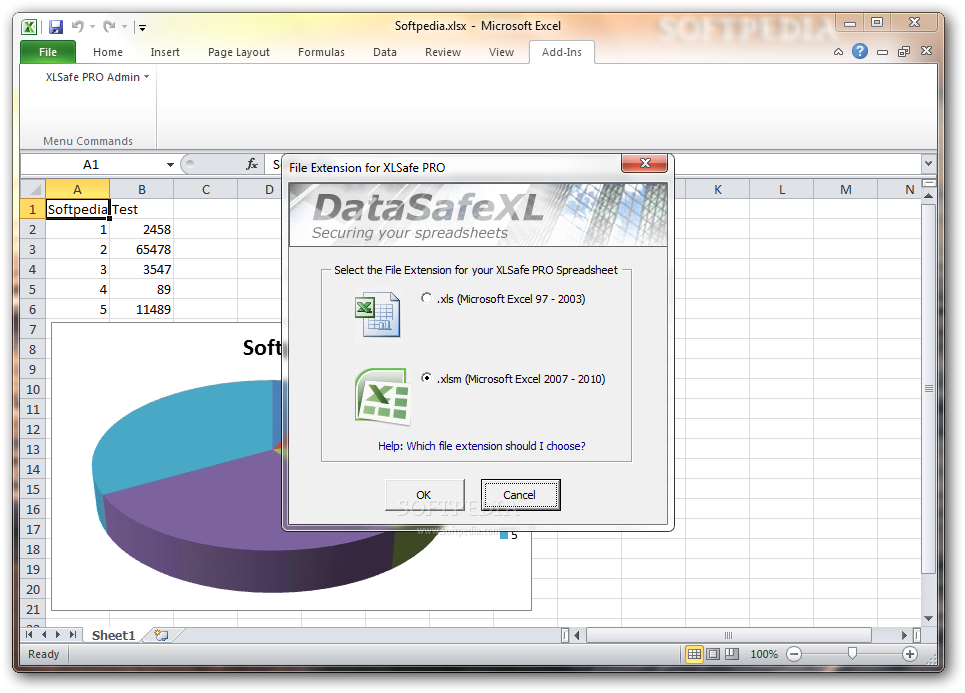965x693 pixels.
Task: Switch to Normal view icon in status bar
Action: 694,654
